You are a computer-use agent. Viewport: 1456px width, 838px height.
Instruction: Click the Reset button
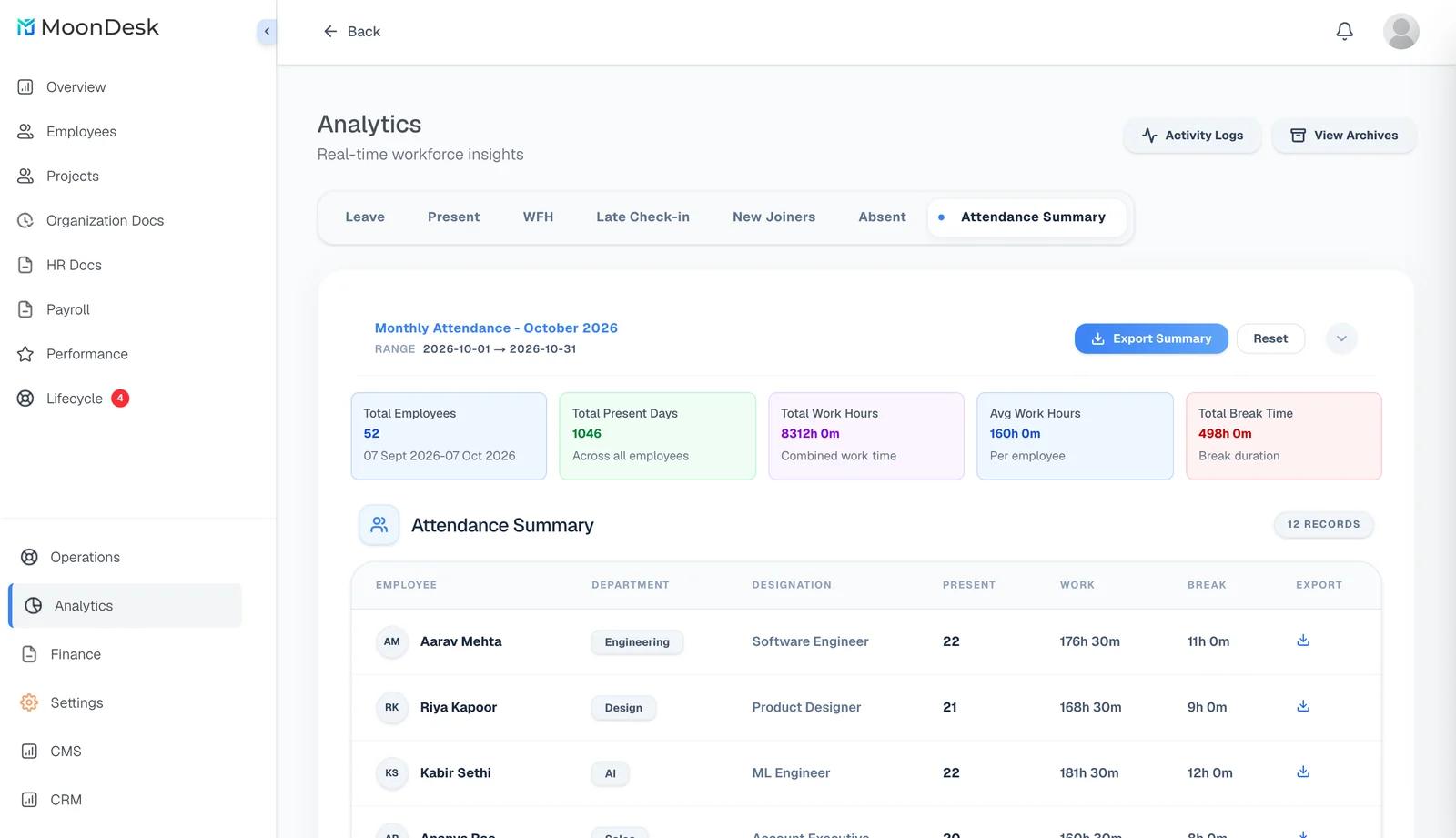click(x=1270, y=338)
